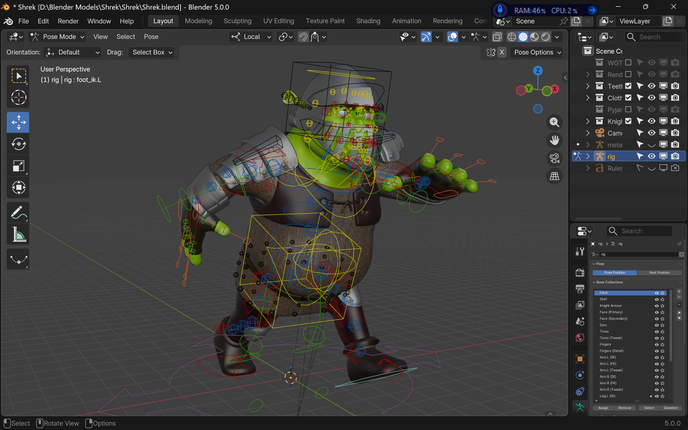This screenshot has height=430, width=688.
Task: Collapse the Bone Collections panel
Action: (594, 282)
